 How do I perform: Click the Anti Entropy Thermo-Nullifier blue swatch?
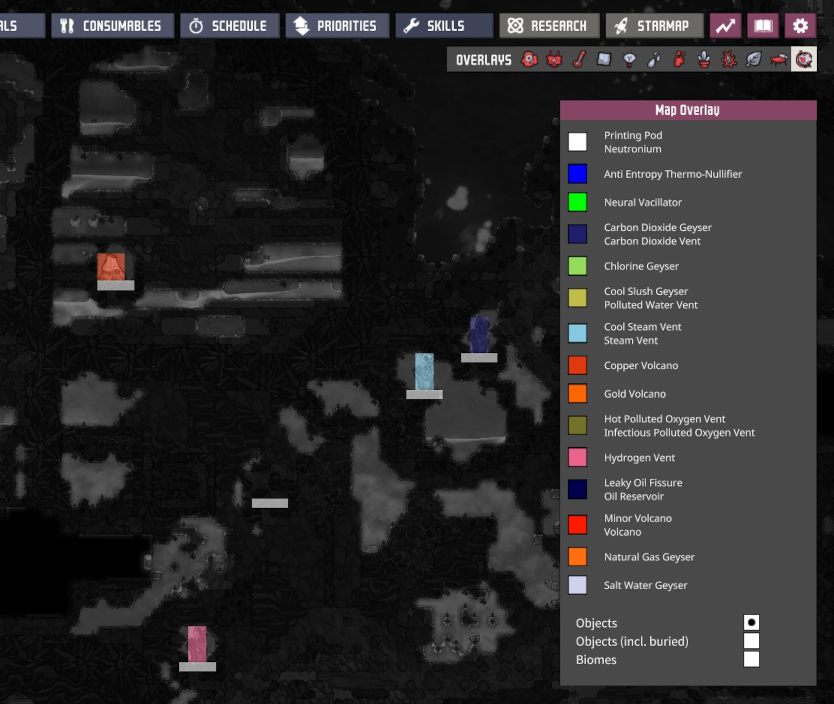577,174
